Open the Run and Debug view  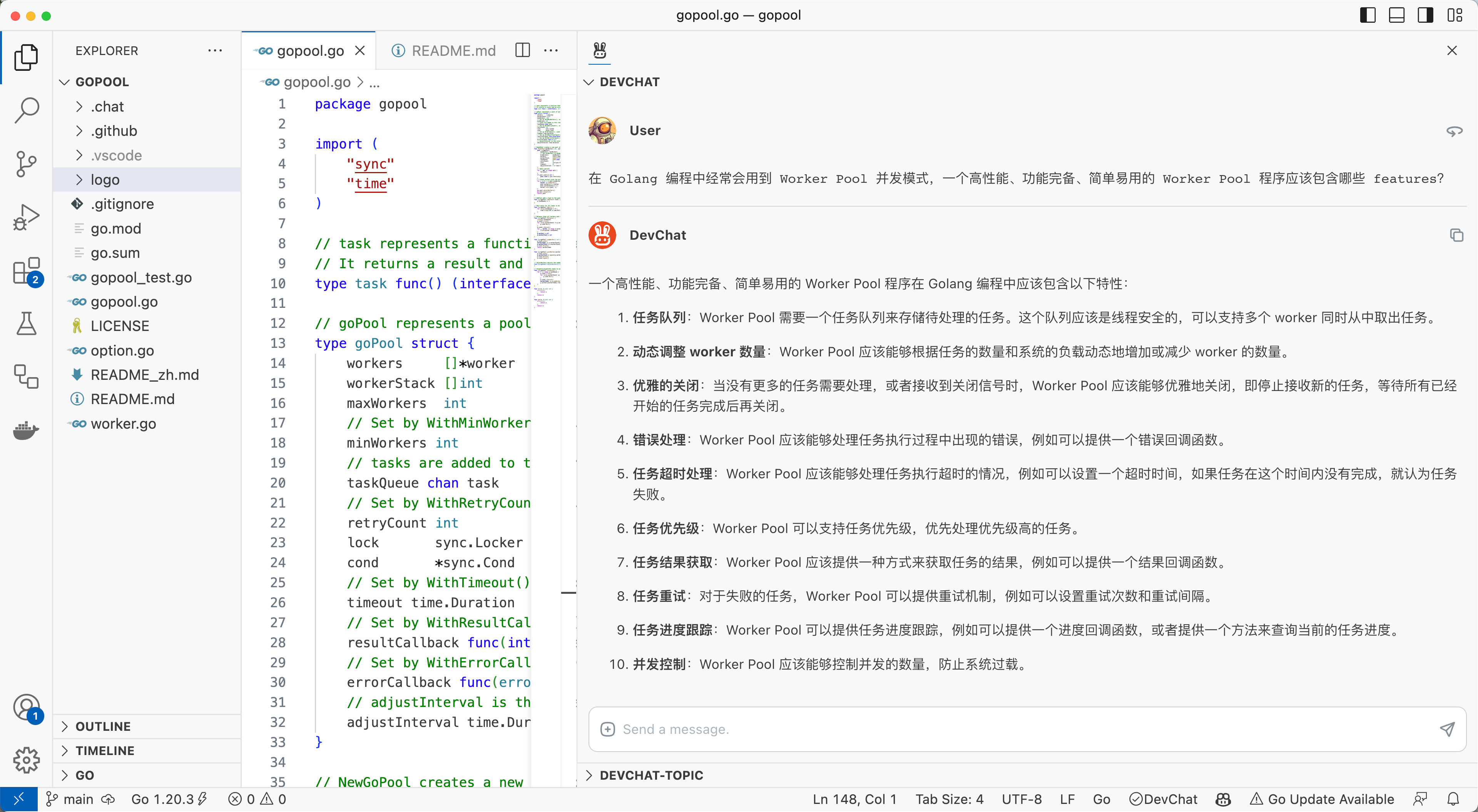tap(27, 217)
